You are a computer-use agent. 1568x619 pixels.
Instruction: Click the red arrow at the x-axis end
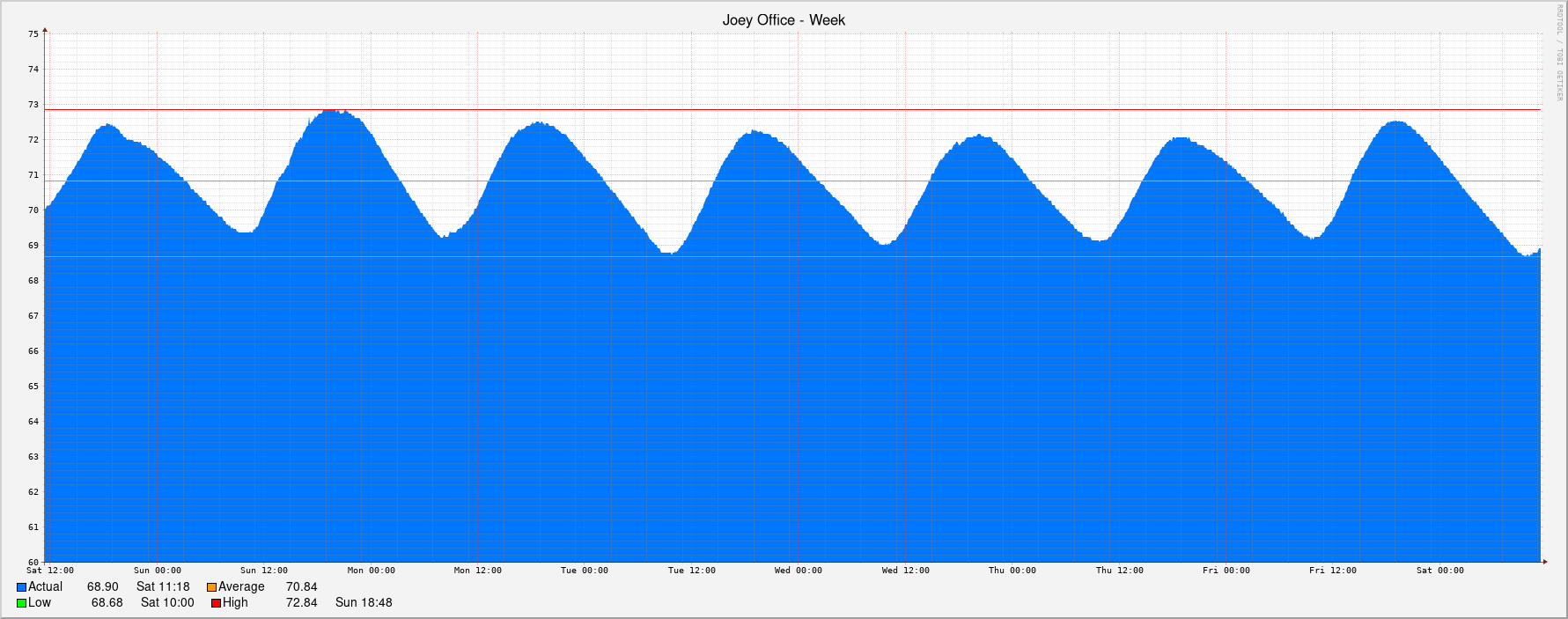[1544, 561]
